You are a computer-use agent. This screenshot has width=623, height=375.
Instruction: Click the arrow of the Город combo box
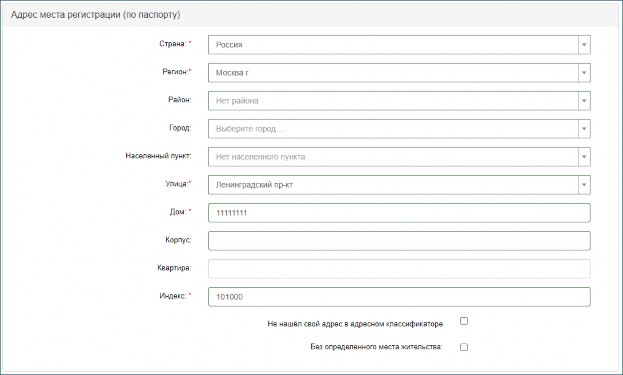click(584, 129)
